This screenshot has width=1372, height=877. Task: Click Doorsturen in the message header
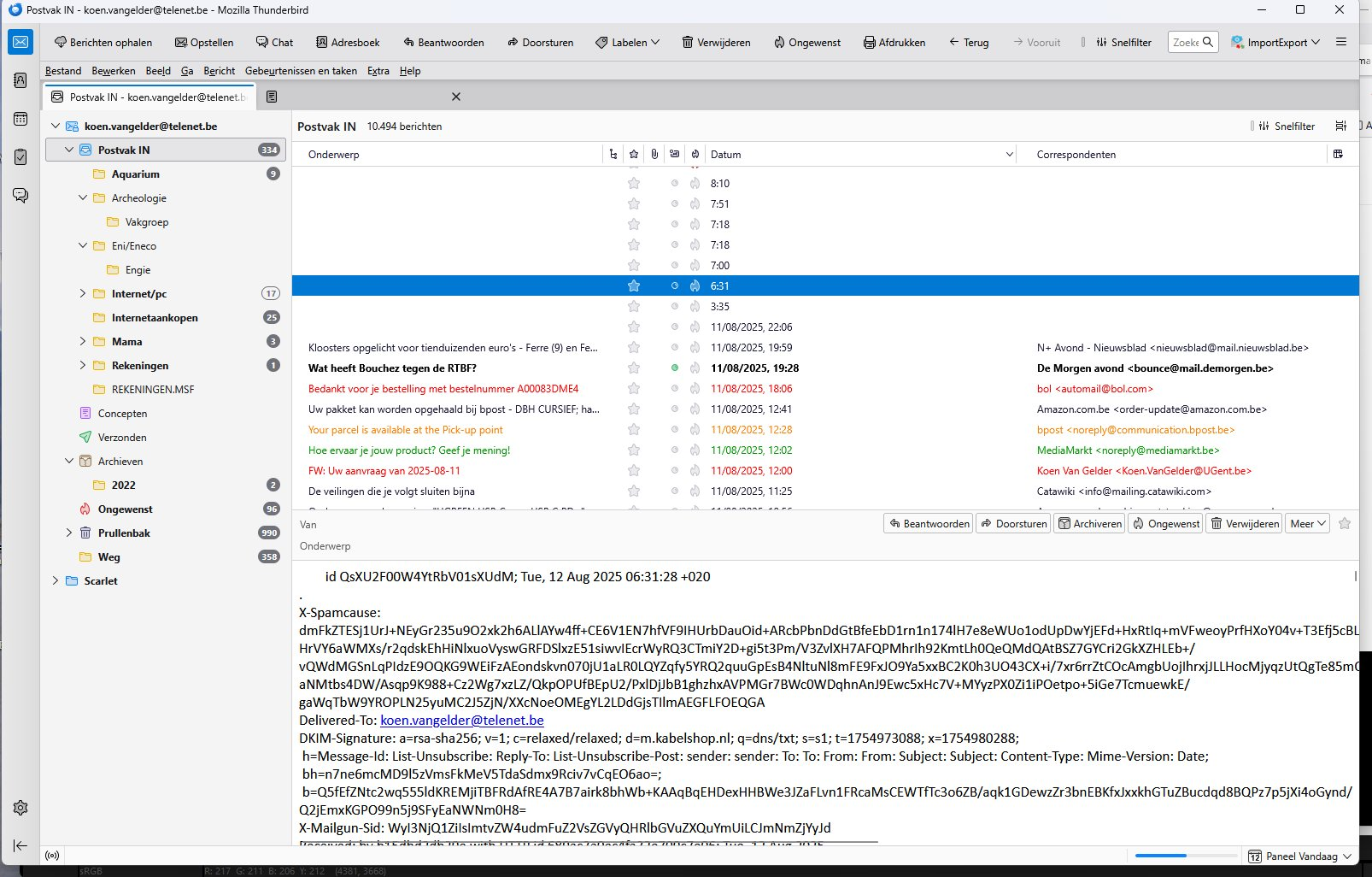[x=1012, y=524]
